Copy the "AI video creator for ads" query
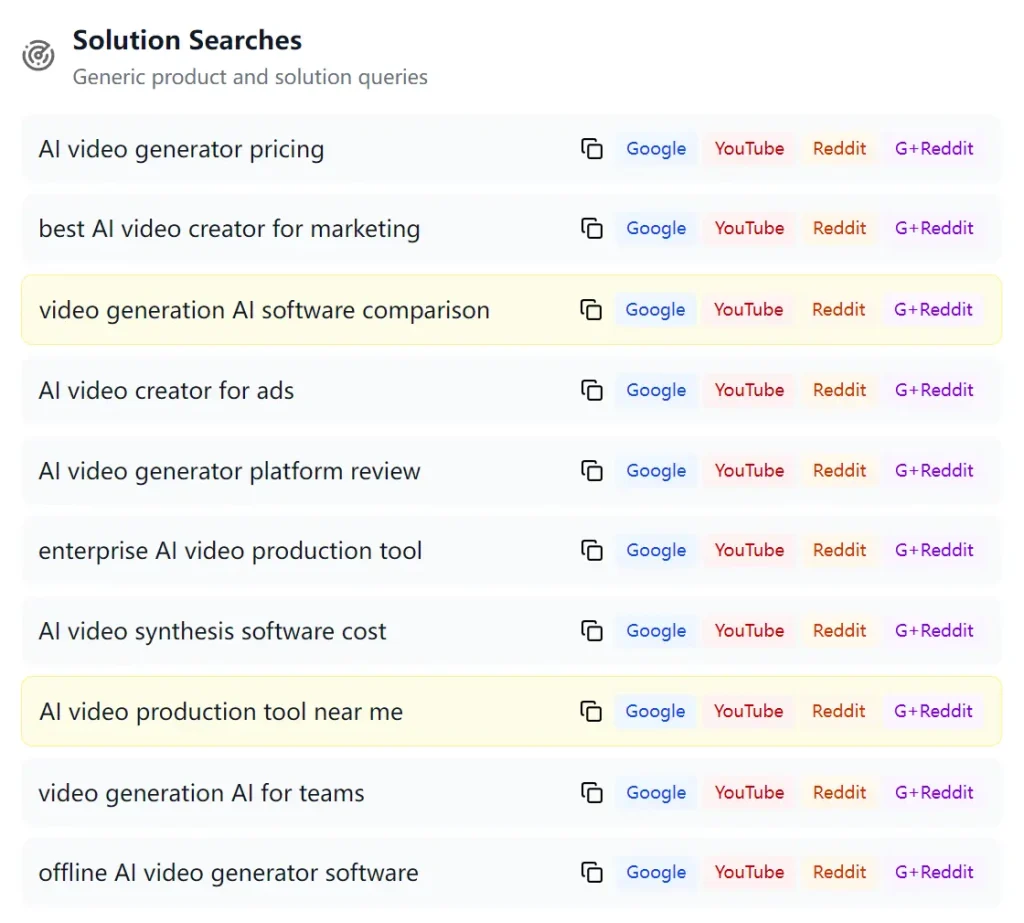Image resolution: width=1024 pixels, height=923 pixels. (592, 389)
